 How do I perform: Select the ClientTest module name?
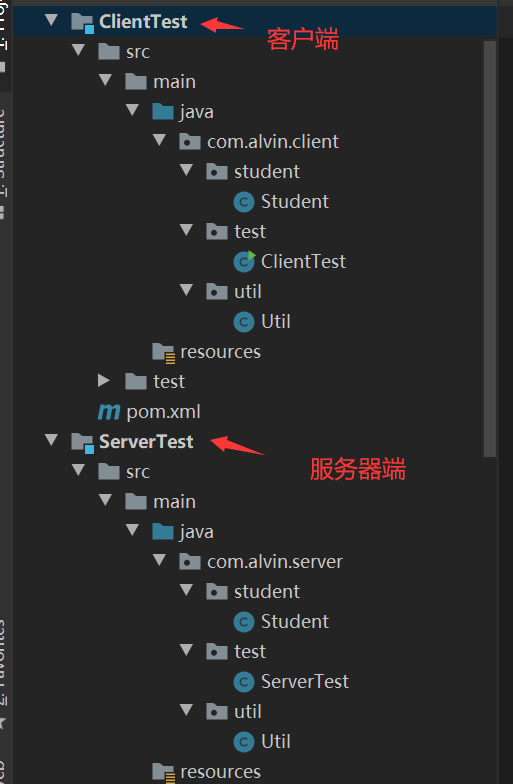143,22
